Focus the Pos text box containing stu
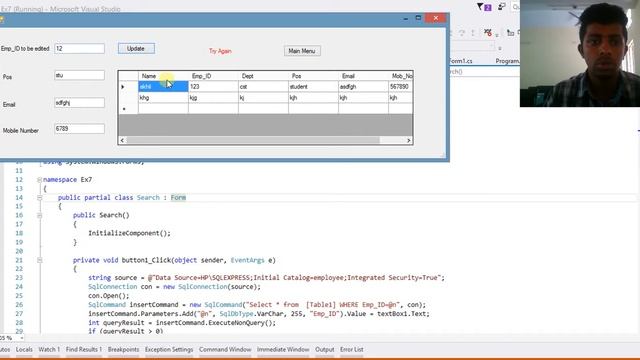Image resolution: width=640 pixels, height=360 pixels. pos(79,75)
